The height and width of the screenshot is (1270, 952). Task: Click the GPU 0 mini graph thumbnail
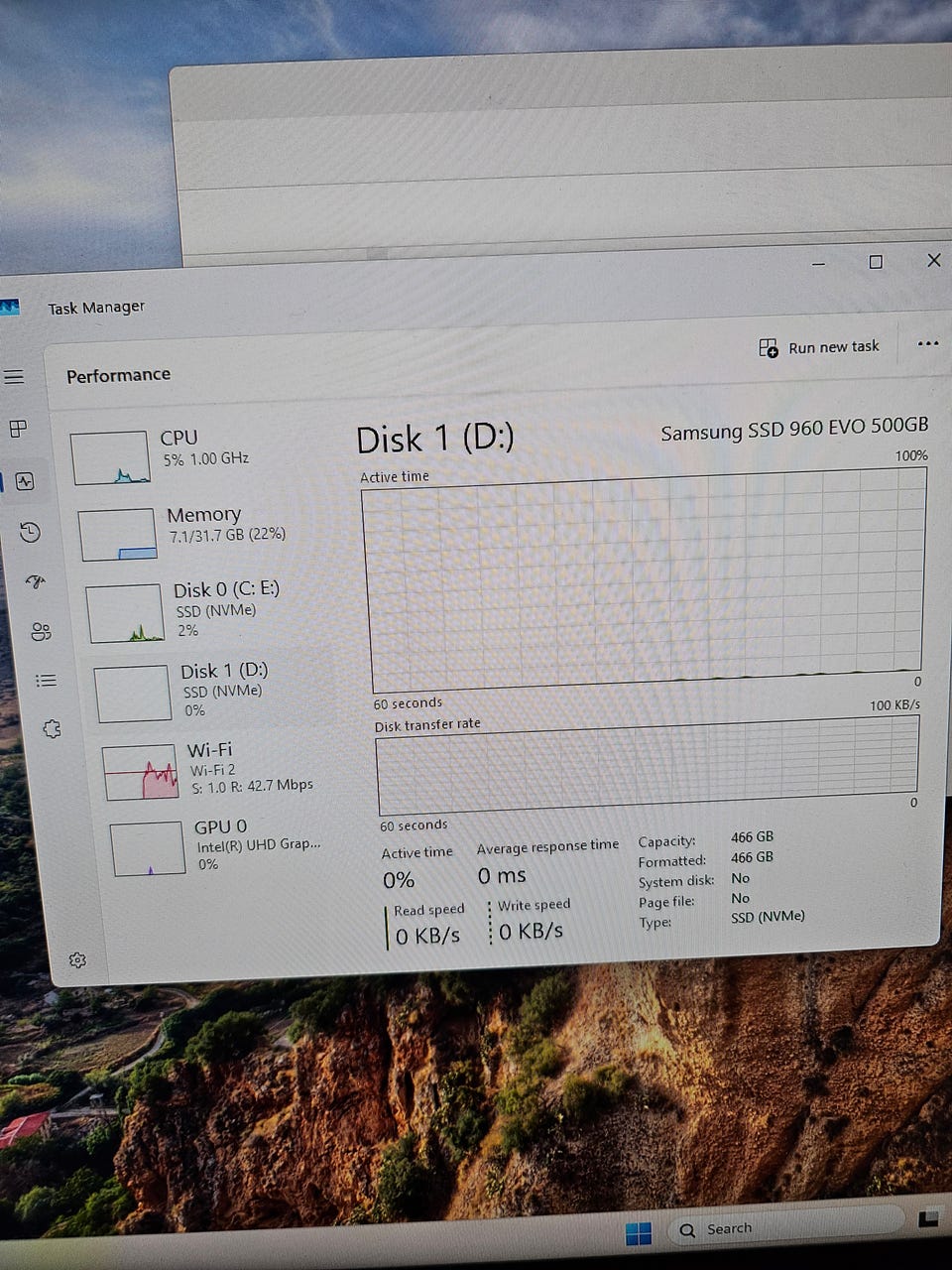148,849
